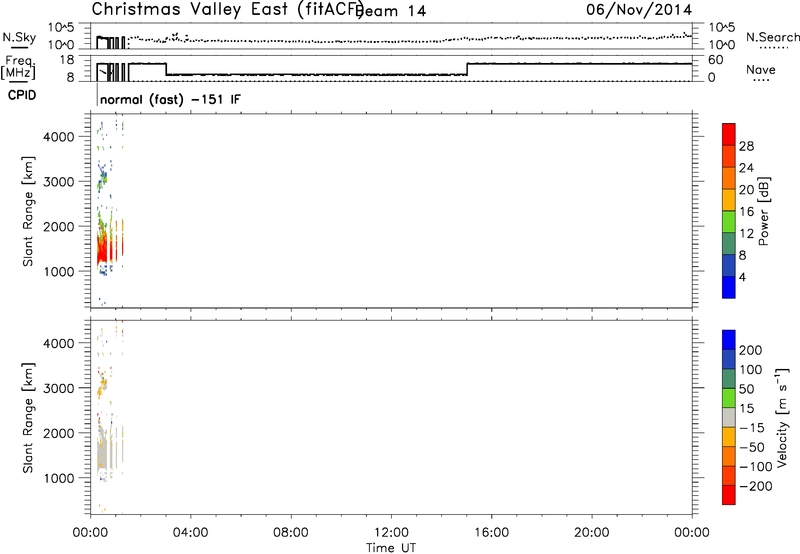Image resolution: width=800 pixels, height=554 pixels.
Task: Click the "12:00" time tick label
Action: pos(391,533)
